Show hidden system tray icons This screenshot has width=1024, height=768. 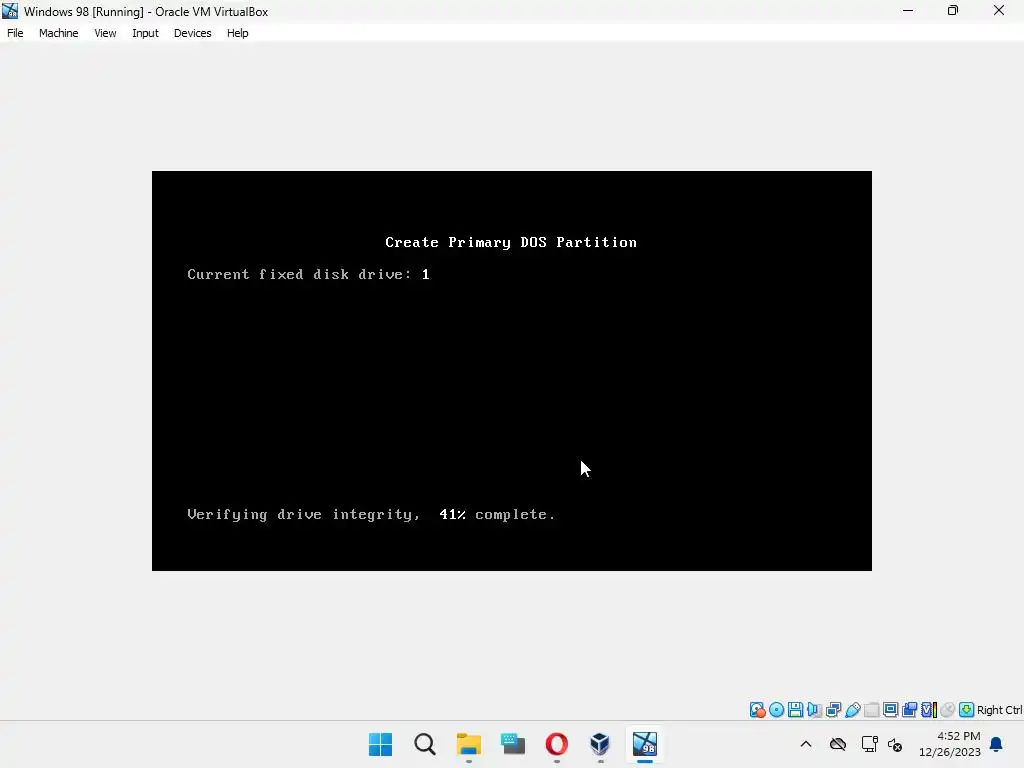pos(806,744)
